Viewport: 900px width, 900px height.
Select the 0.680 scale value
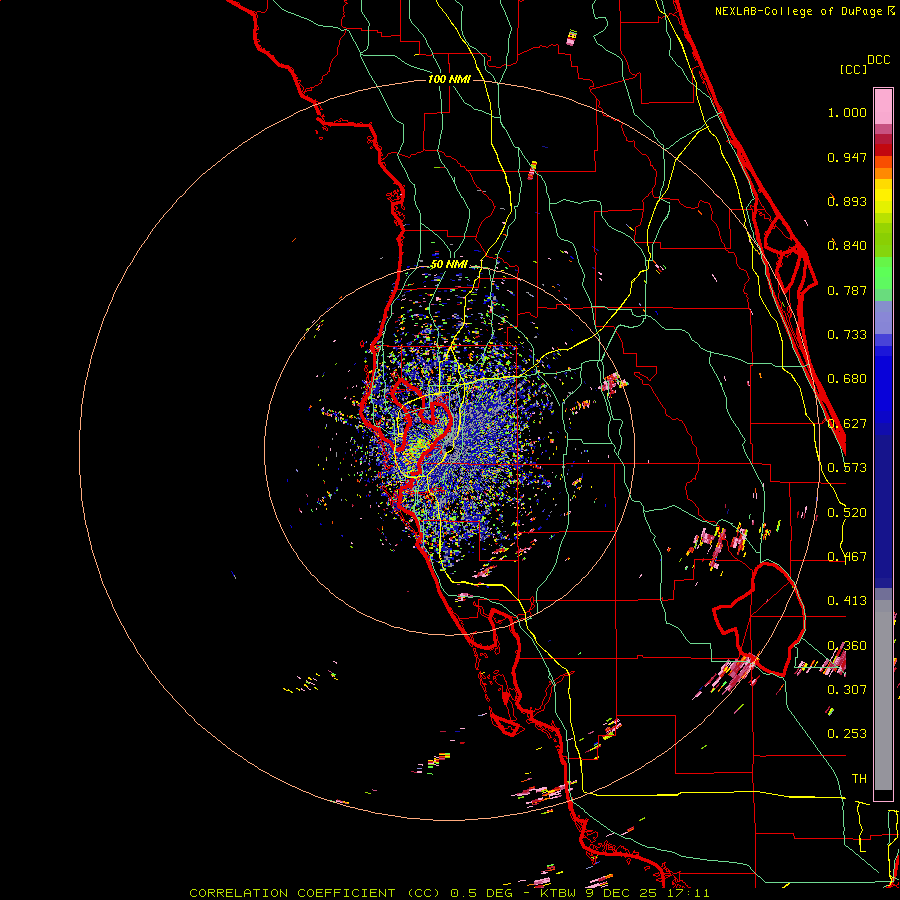point(847,379)
